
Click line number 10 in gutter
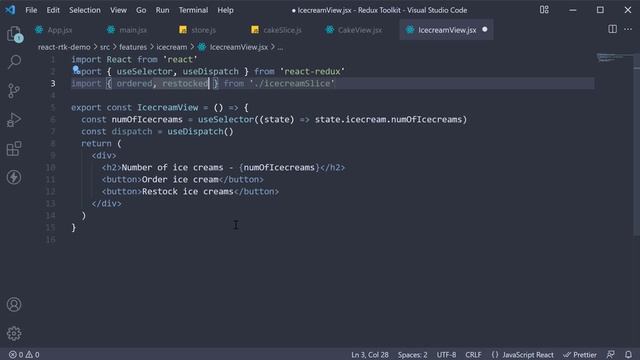[50, 167]
